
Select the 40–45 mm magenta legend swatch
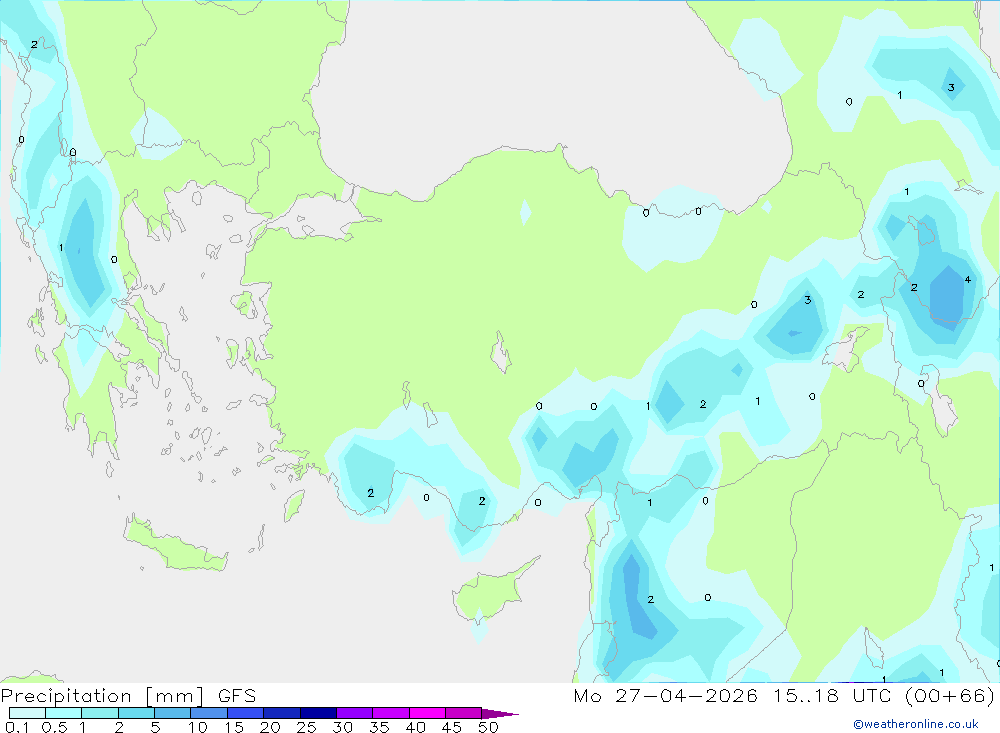point(427,713)
